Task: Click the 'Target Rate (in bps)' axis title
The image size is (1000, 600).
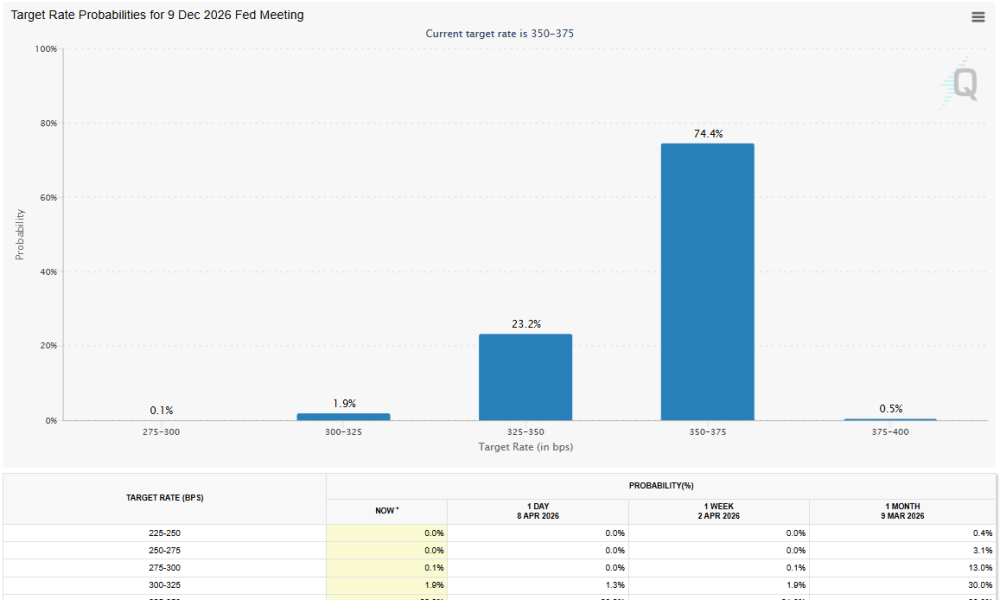Action: pyautogui.click(x=525, y=446)
